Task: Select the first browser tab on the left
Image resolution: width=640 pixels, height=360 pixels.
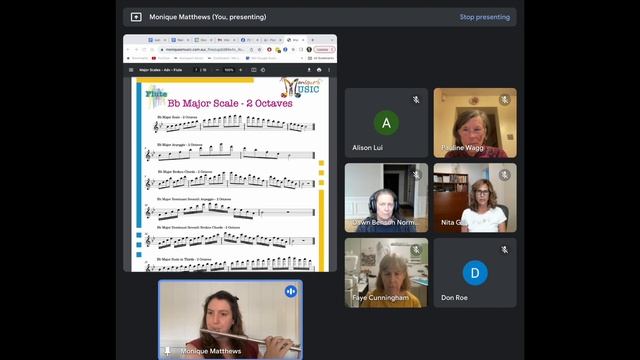Action: tap(157, 40)
